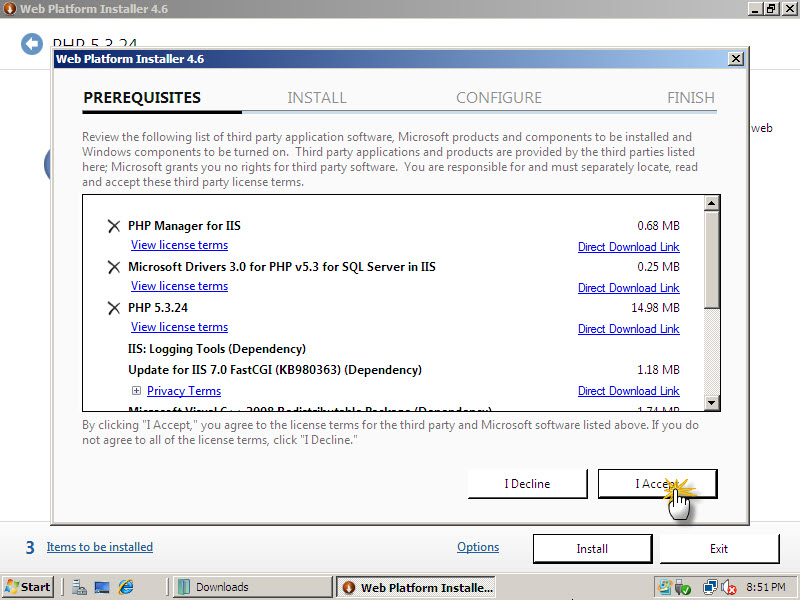Click Install in the main window

(592, 549)
